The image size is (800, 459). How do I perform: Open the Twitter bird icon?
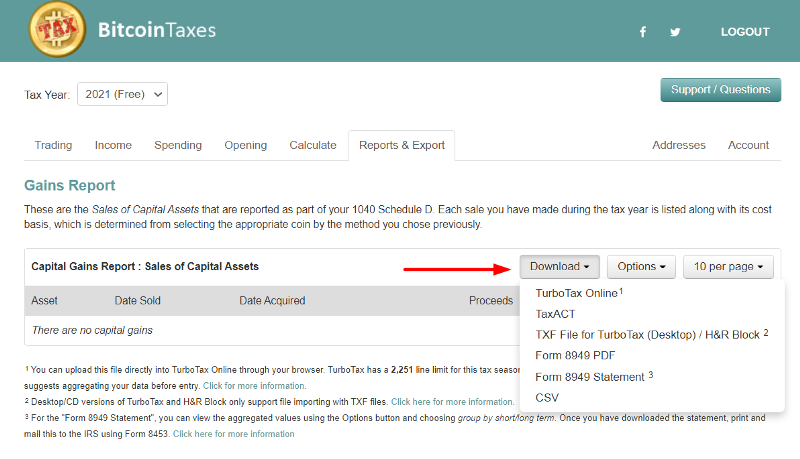pyautogui.click(x=675, y=32)
